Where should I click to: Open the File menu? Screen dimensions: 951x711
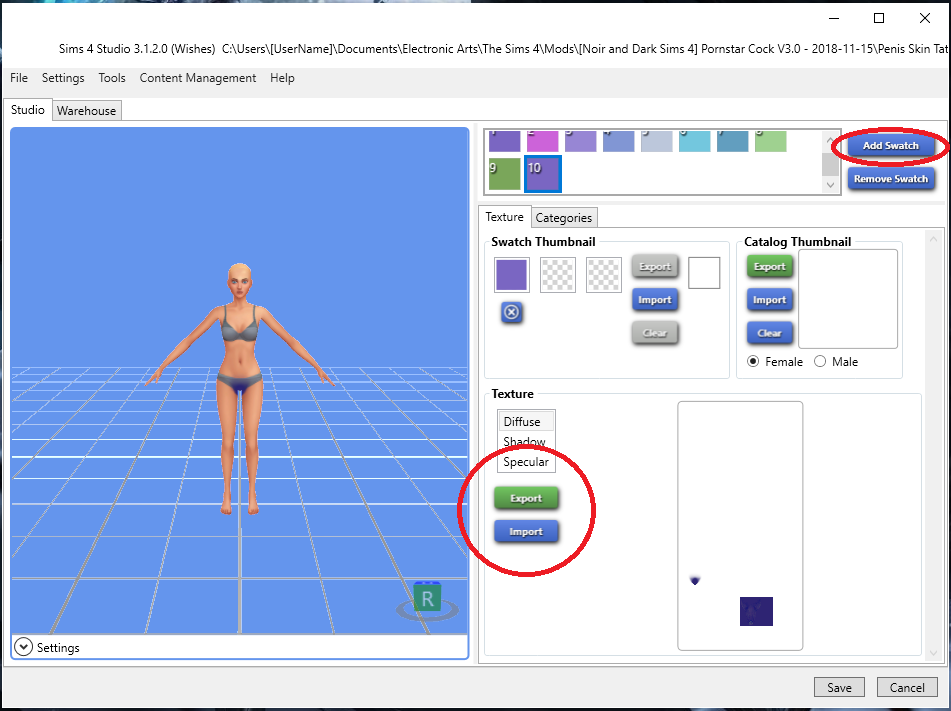(19, 78)
